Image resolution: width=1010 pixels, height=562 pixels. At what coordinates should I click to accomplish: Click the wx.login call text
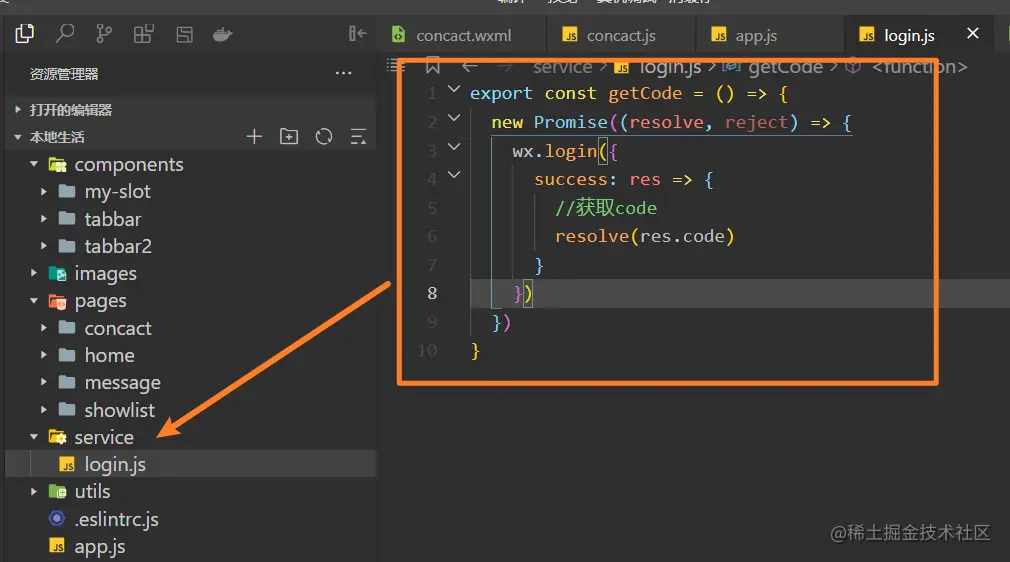[x=555, y=151]
